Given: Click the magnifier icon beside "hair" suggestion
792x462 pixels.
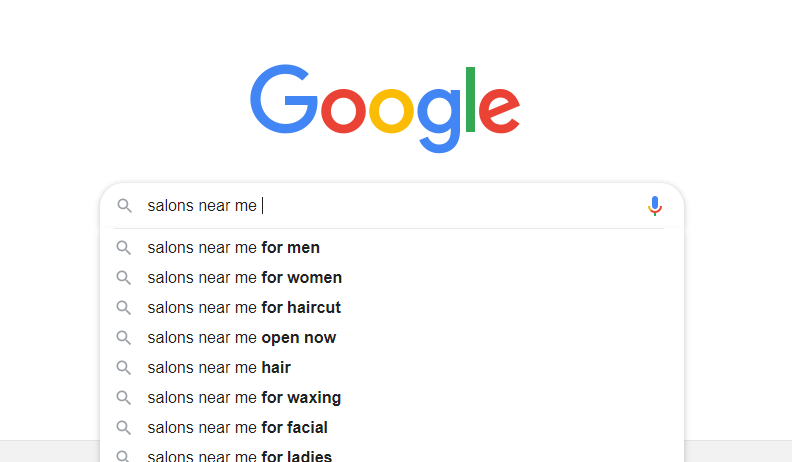Looking at the screenshot, I should (x=124, y=368).
